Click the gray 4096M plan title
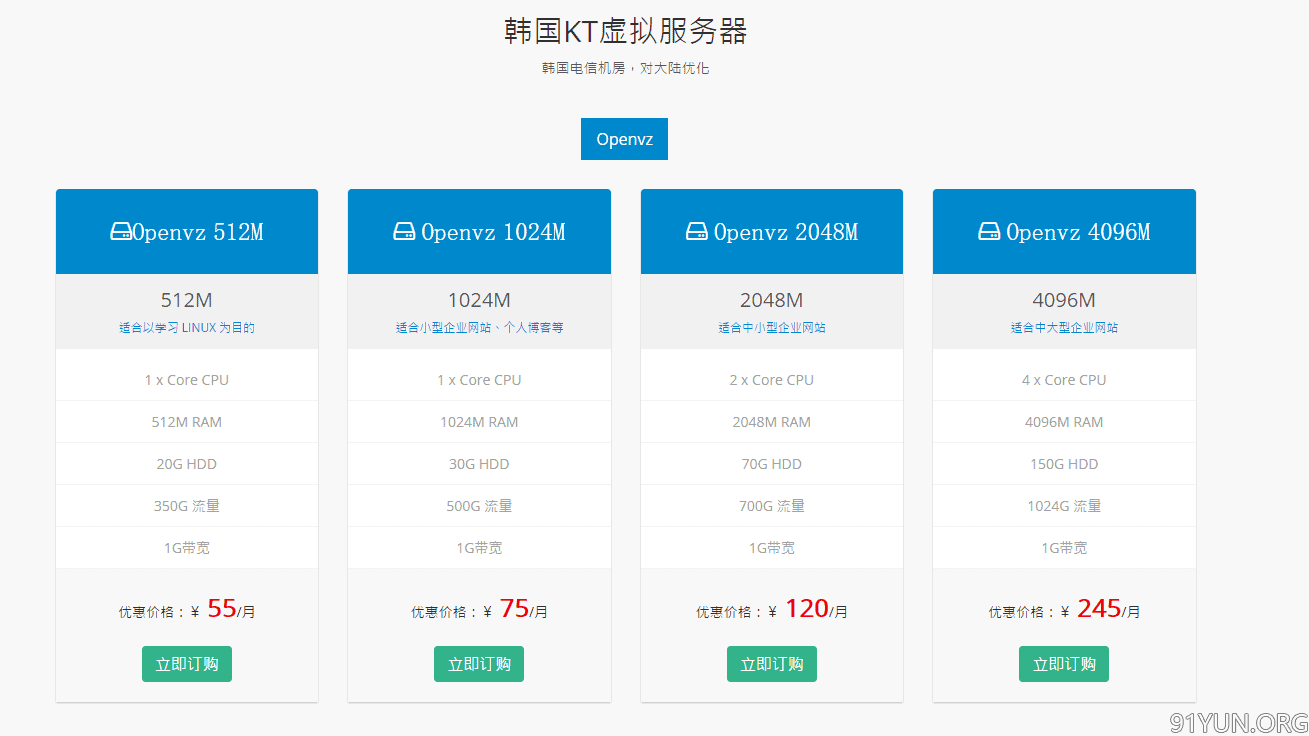The width and height of the screenshot is (1309, 736). (1064, 300)
